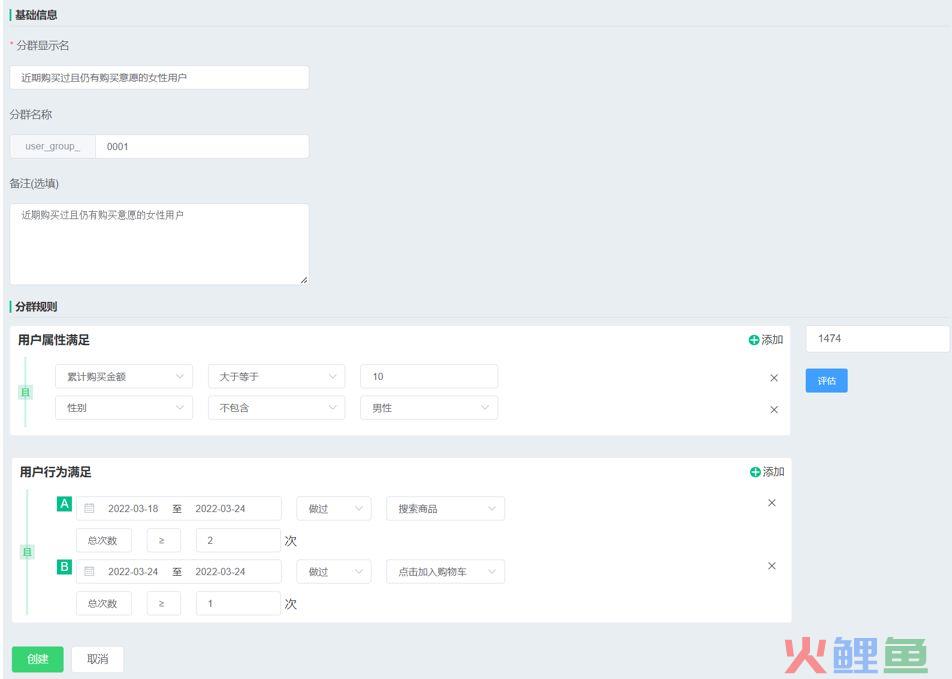This screenshot has height=679, width=952.
Task: Click rule B's calendar icon
Action: [x=89, y=572]
